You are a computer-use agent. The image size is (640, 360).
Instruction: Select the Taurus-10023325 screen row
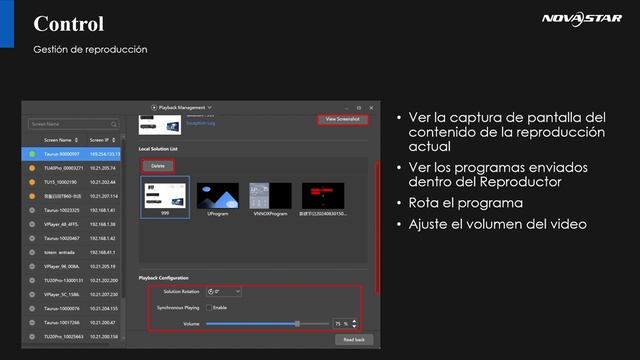[x=71, y=210]
